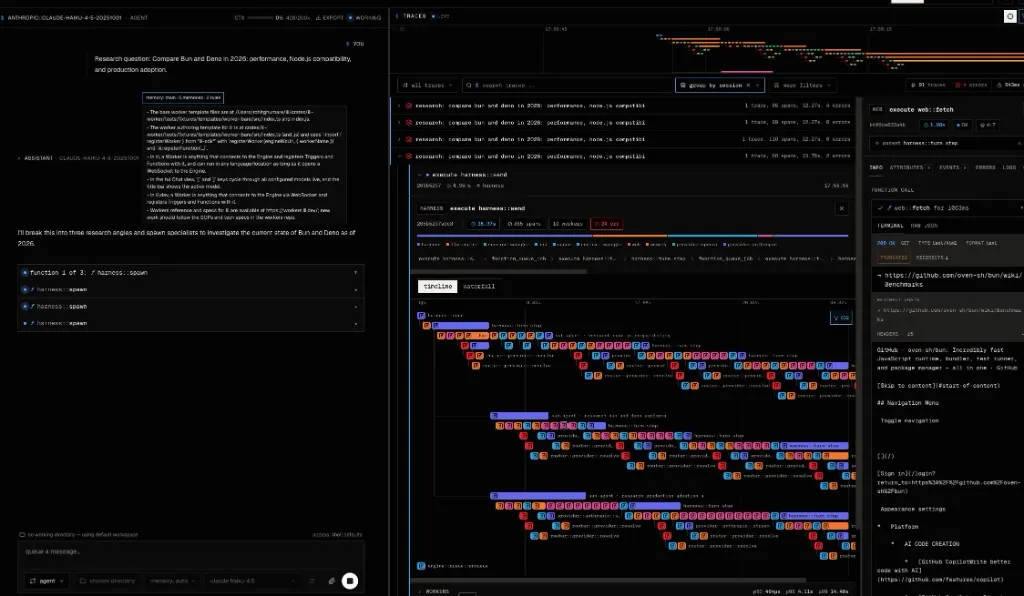This screenshot has width=1024, height=596.
Task: Open the claude haiku 4.5 model dropdown
Action: (252, 581)
